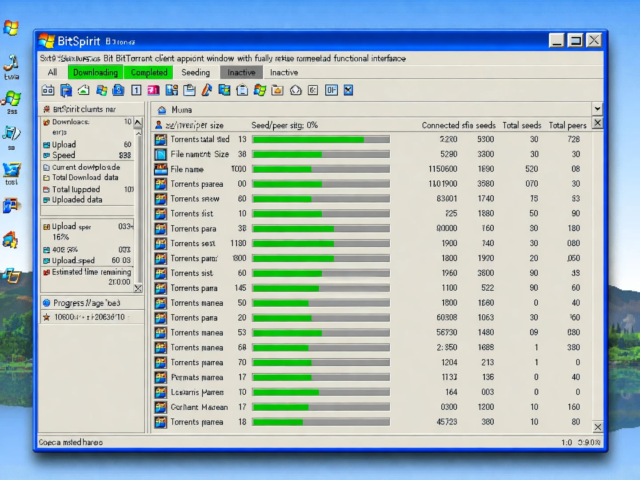The width and height of the screenshot is (640, 480).
Task: Open the music note desktop icon at top
Action: [11, 62]
